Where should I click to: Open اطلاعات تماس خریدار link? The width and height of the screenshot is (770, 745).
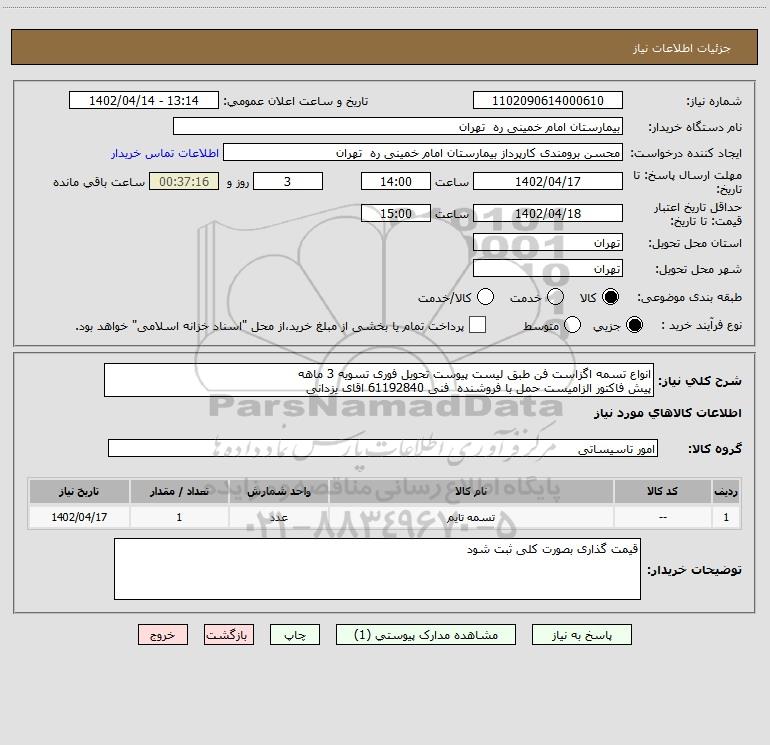point(165,153)
